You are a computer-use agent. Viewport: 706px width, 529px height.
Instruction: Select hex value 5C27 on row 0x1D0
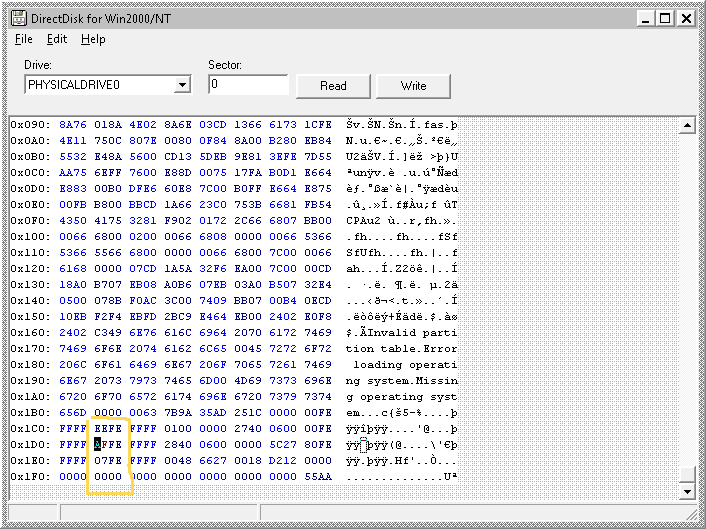pos(283,445)
